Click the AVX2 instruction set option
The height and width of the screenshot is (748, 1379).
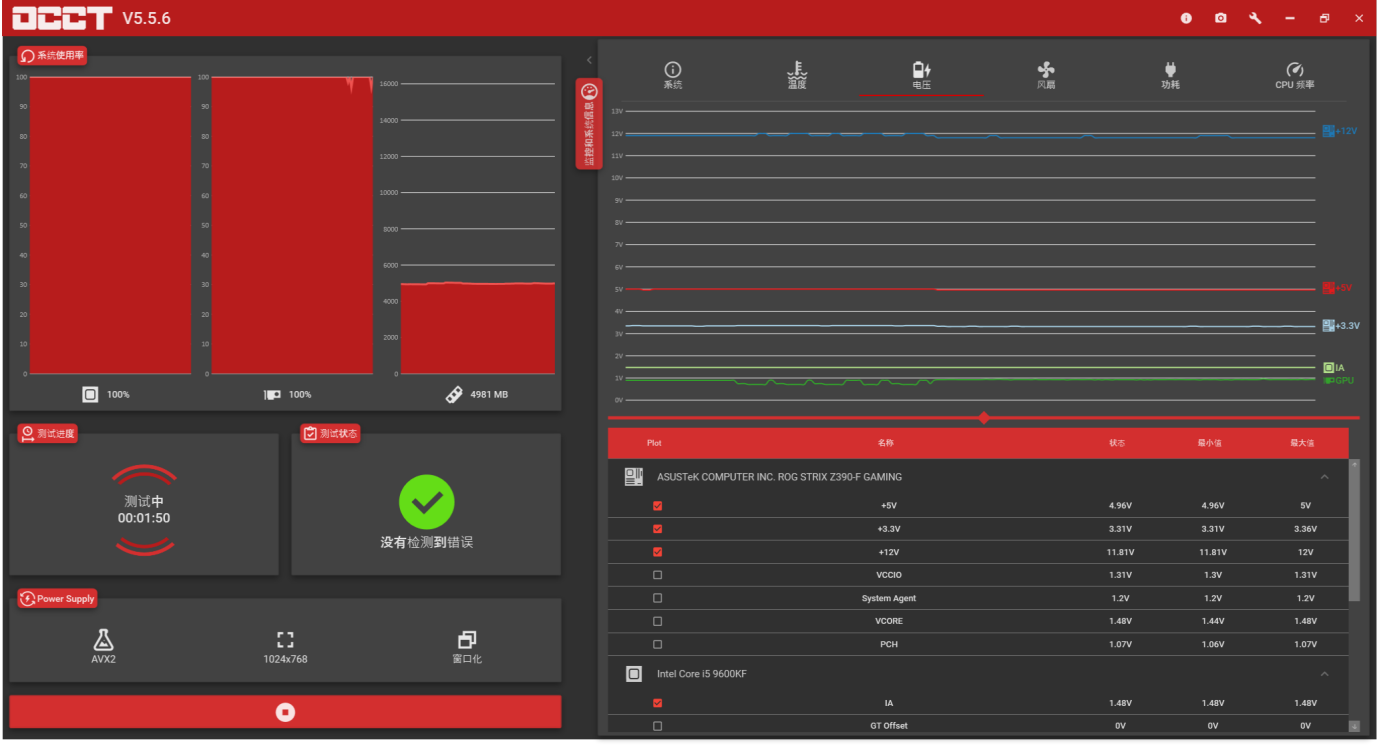coord(103,646)
